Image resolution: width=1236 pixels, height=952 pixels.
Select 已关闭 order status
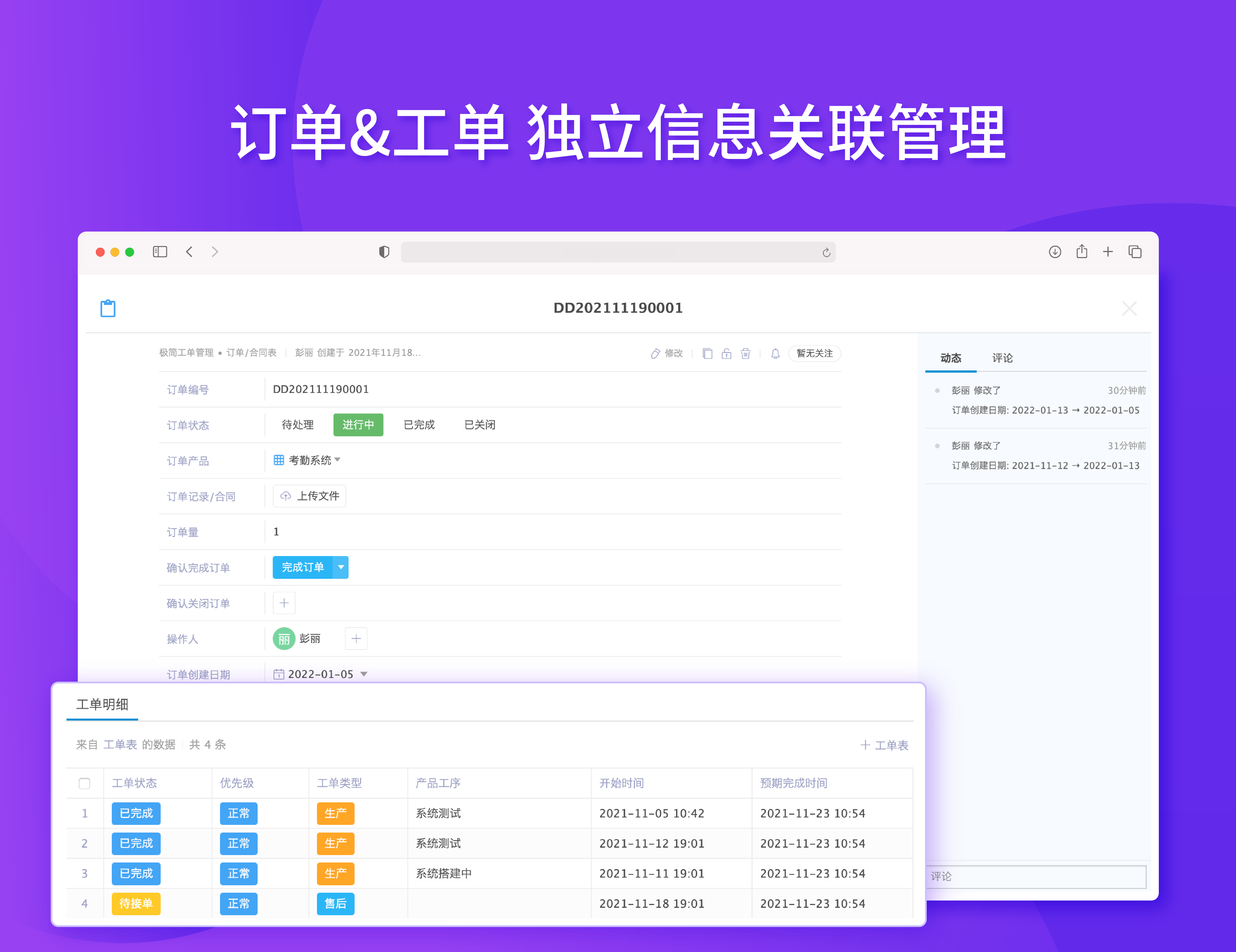tap(480, 425)
